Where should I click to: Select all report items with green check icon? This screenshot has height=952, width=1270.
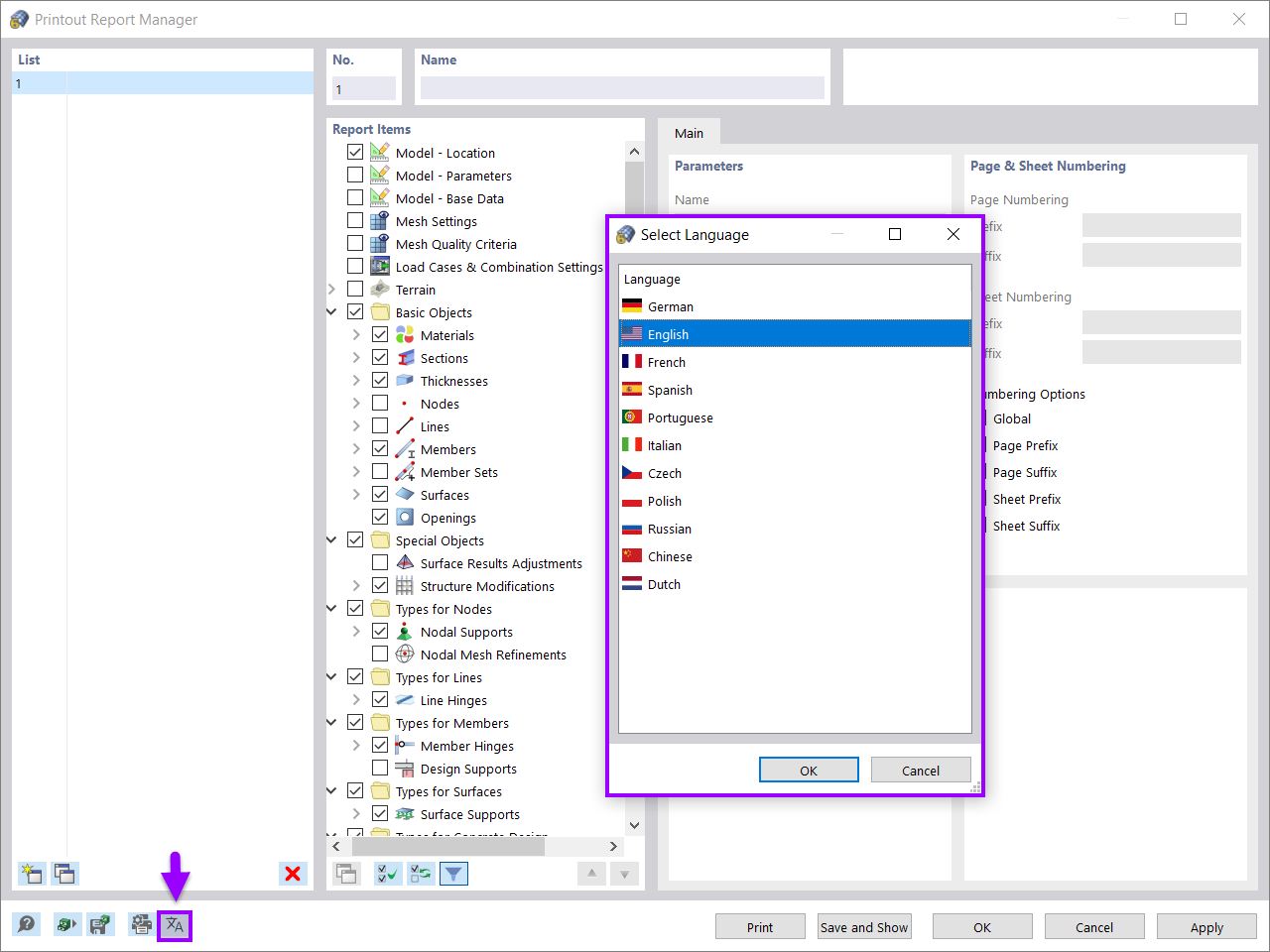click(x=388, y=874)
